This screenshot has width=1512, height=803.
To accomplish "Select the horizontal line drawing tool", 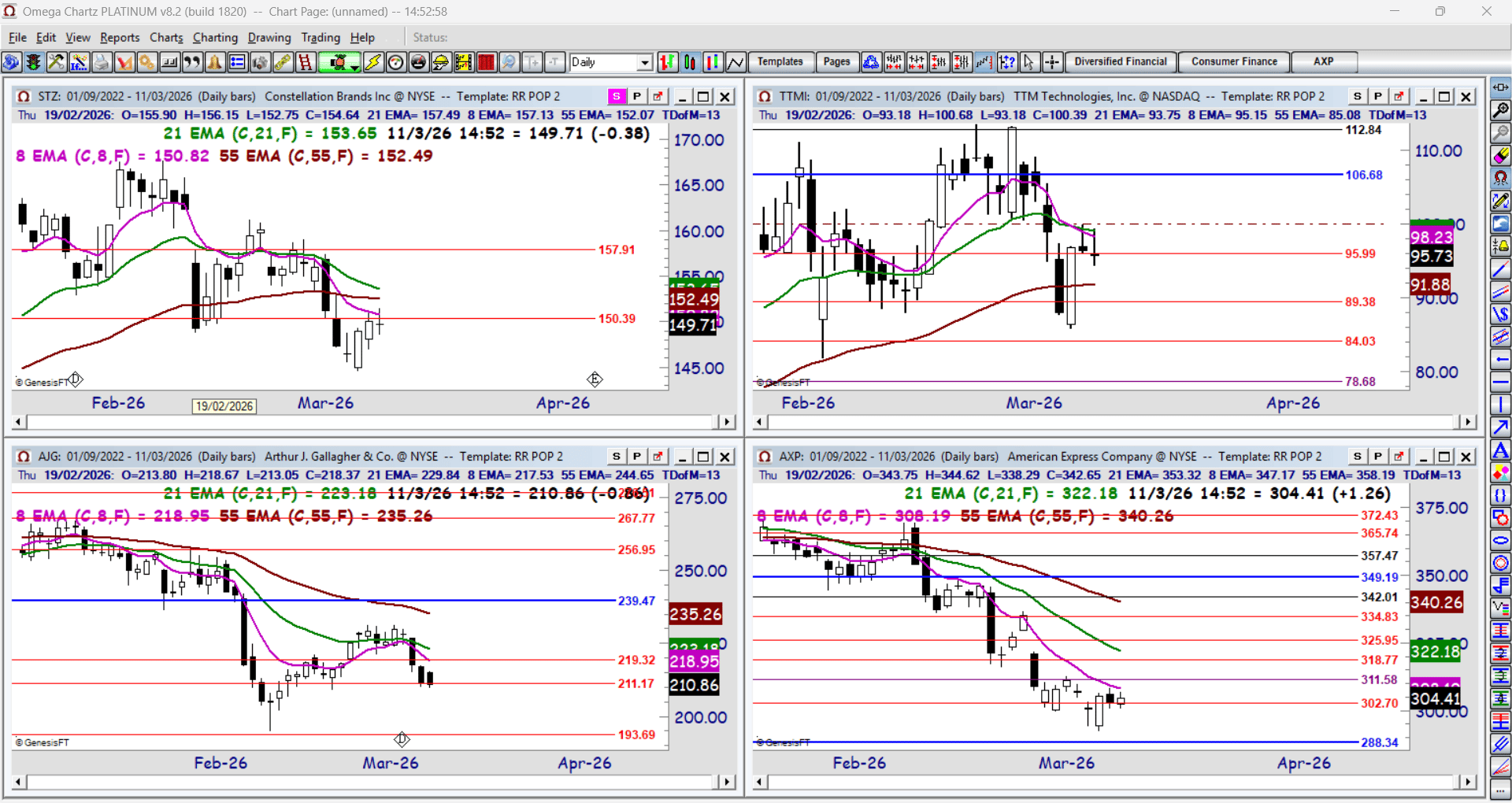I will coord(1501,383).
